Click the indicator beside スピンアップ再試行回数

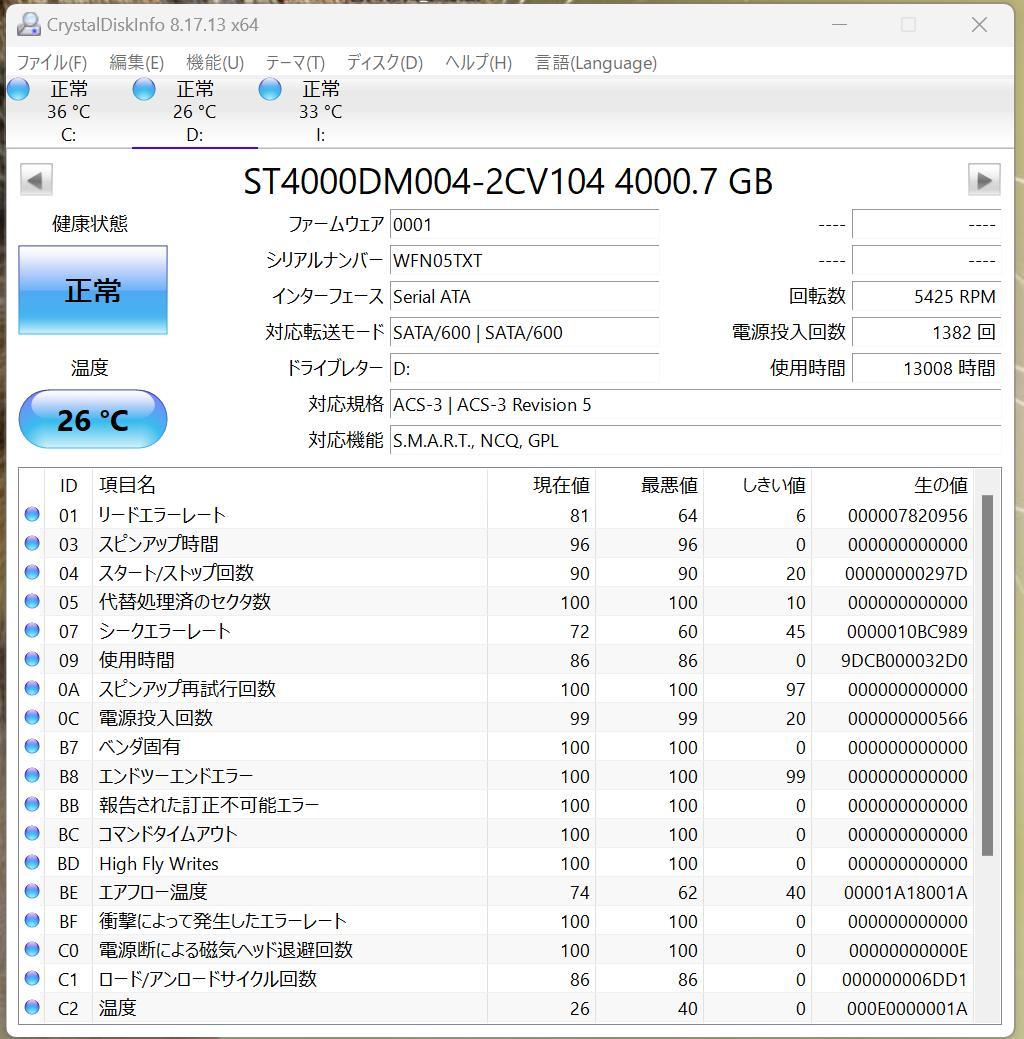(x=32, y=688)
